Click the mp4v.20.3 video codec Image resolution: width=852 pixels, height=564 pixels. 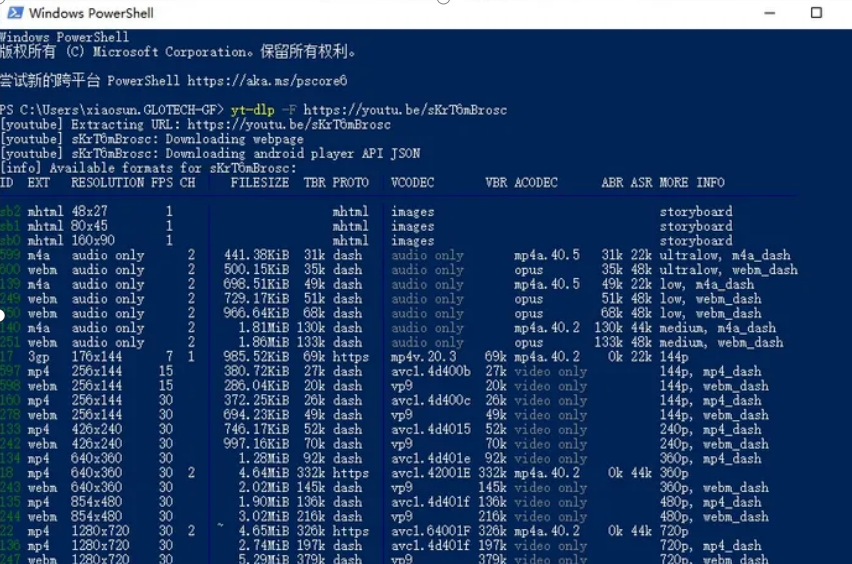424,357
